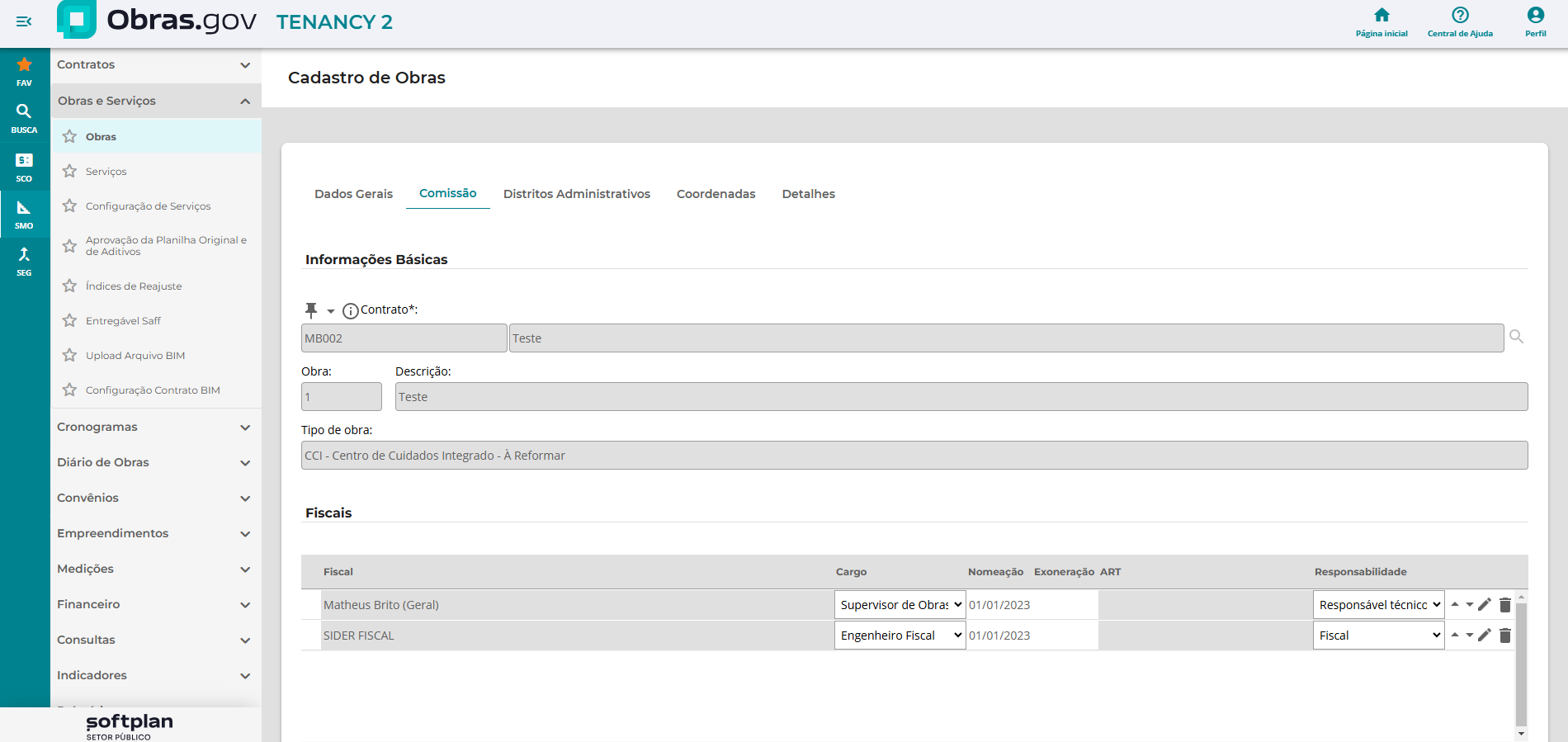The width and height of the screenshot is (1568, 742).
Task: Open Central de Ajuda help icon
Action: pyautogui.click(x=1460, y=16)
